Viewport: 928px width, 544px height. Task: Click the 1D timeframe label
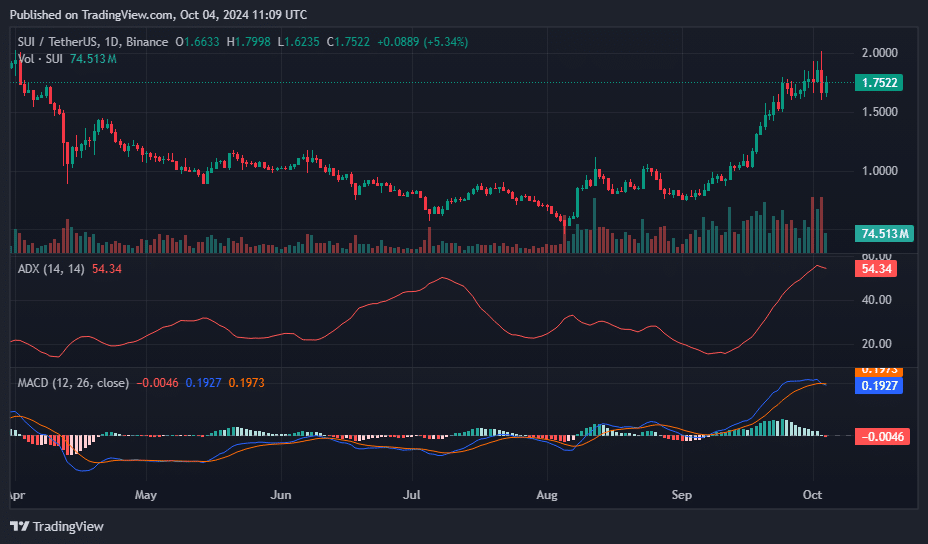[111, 42]
